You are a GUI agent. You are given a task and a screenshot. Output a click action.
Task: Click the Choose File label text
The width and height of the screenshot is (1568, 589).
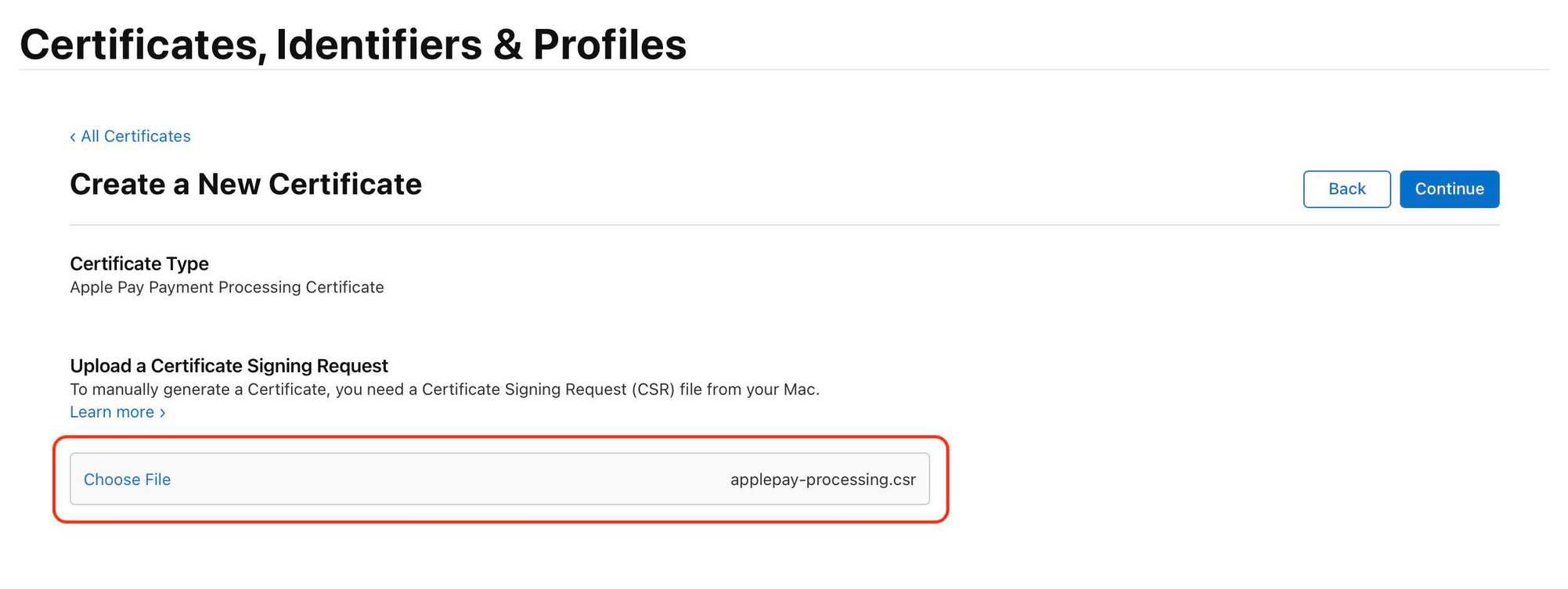127,479
